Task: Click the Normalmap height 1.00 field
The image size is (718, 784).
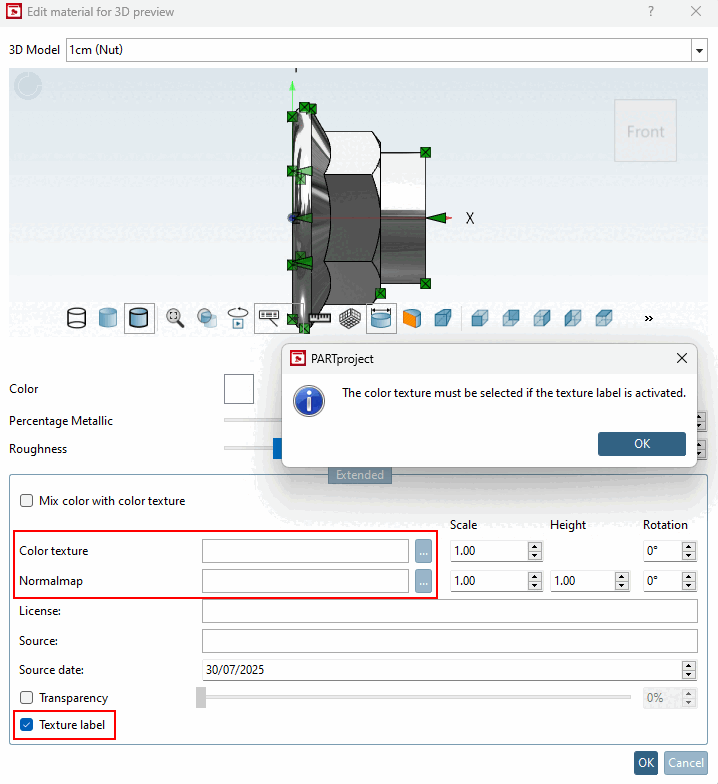Action: pos(582,580)
